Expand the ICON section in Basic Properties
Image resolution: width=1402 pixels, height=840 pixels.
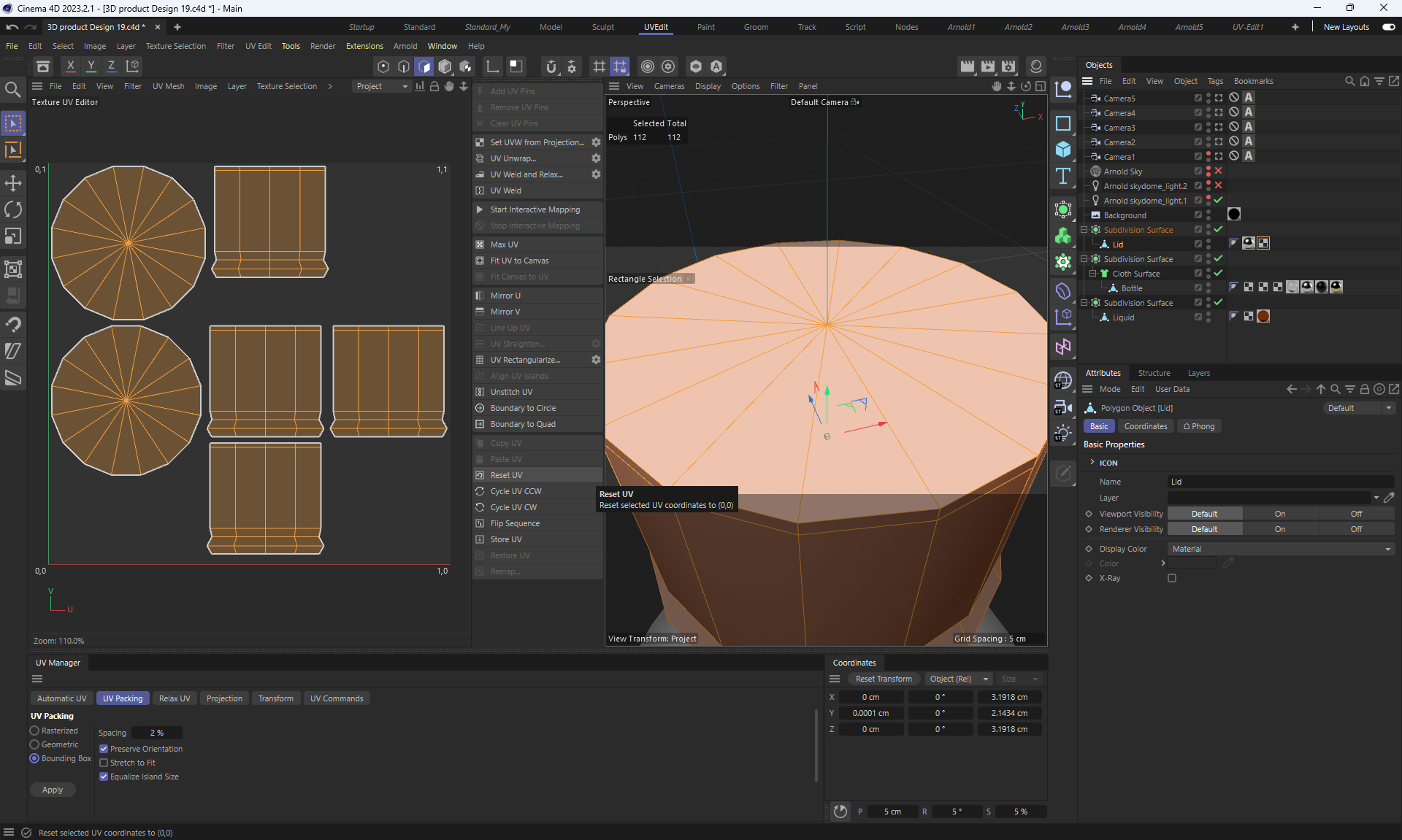pos(1092,463)
